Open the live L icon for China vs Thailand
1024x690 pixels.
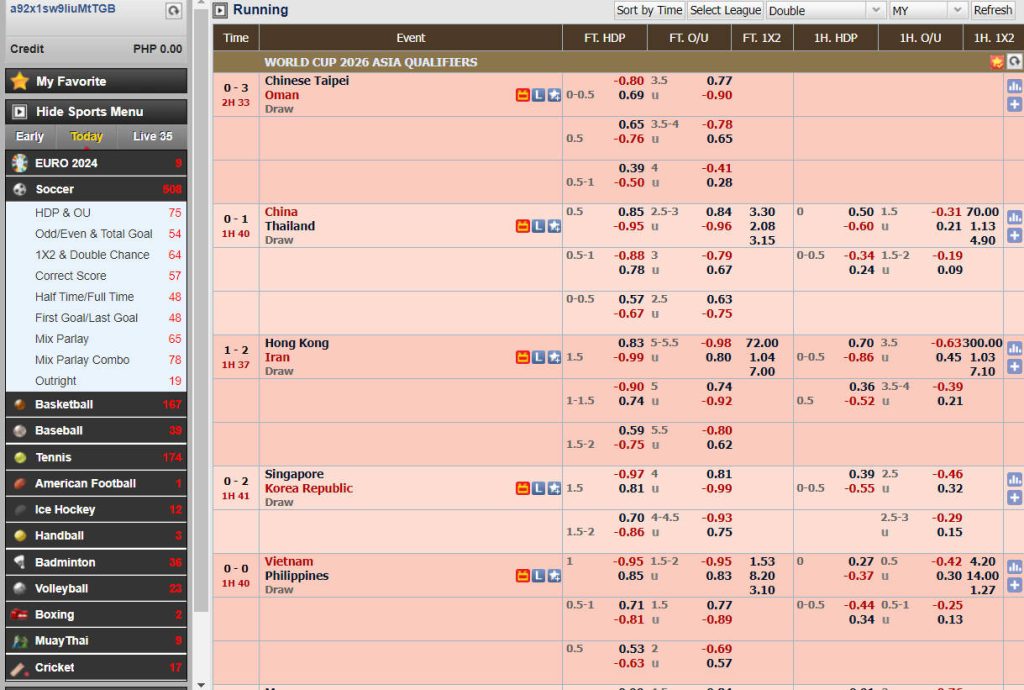(538, 226)
